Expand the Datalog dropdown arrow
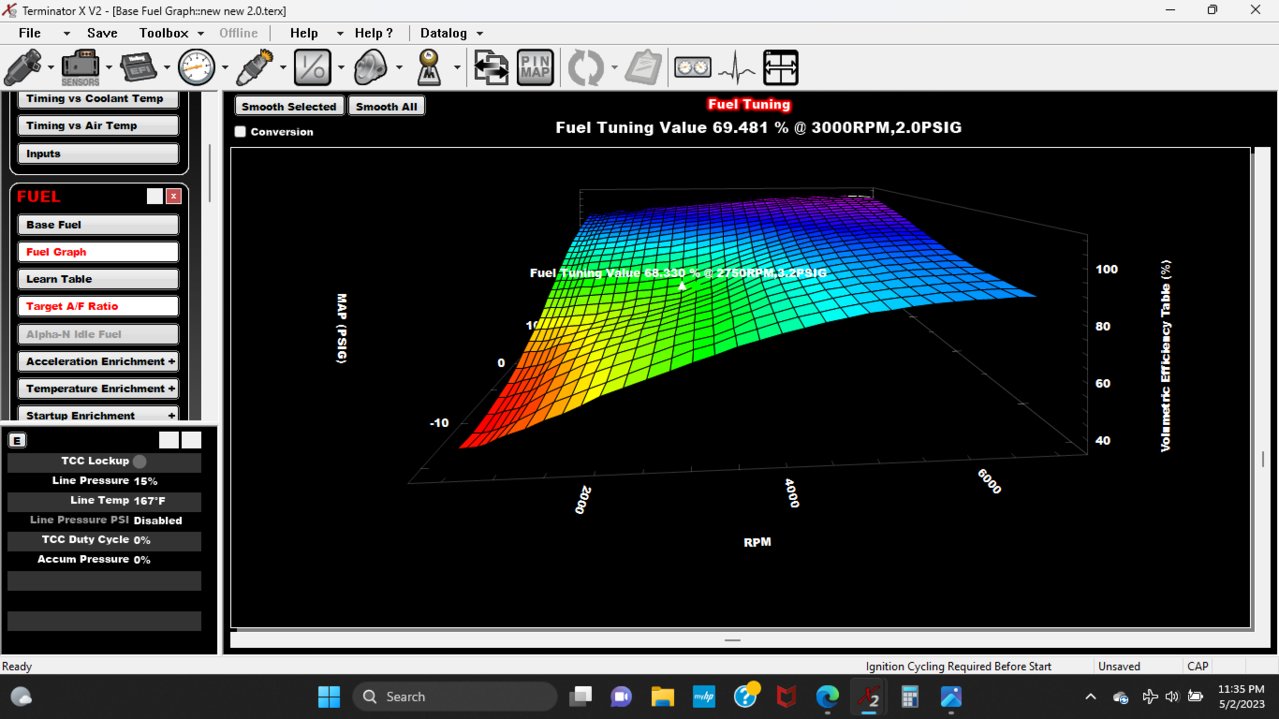The image size is (1279, 719). pyautogui.click(x=479, y=33)
